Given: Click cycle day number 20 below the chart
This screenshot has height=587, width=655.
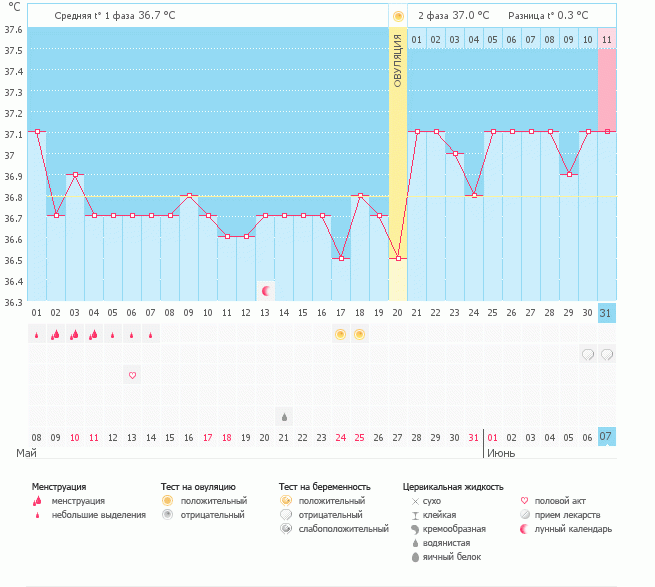Looking at the screenshot, I should coord(397,313).
